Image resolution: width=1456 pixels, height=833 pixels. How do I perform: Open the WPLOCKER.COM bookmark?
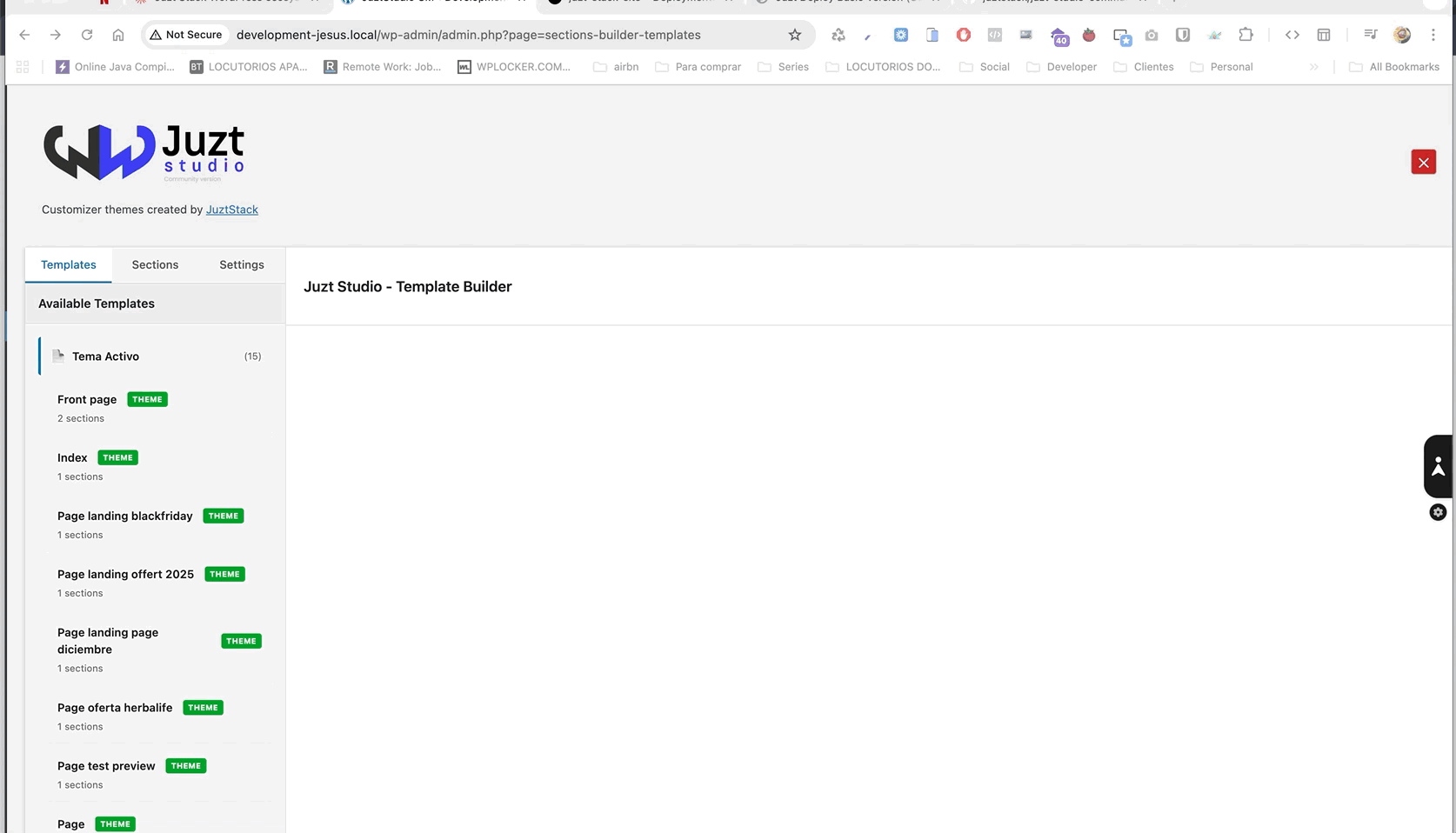coord(514,67)
